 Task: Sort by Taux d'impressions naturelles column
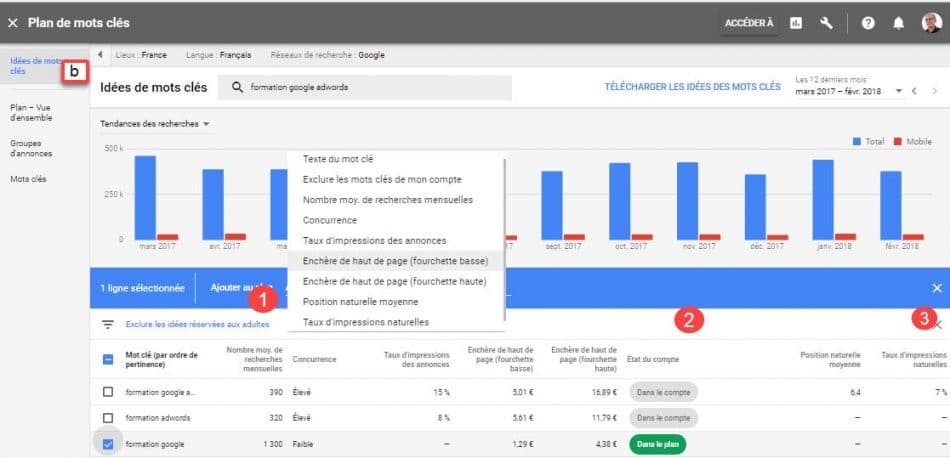[x=914, y=360]
